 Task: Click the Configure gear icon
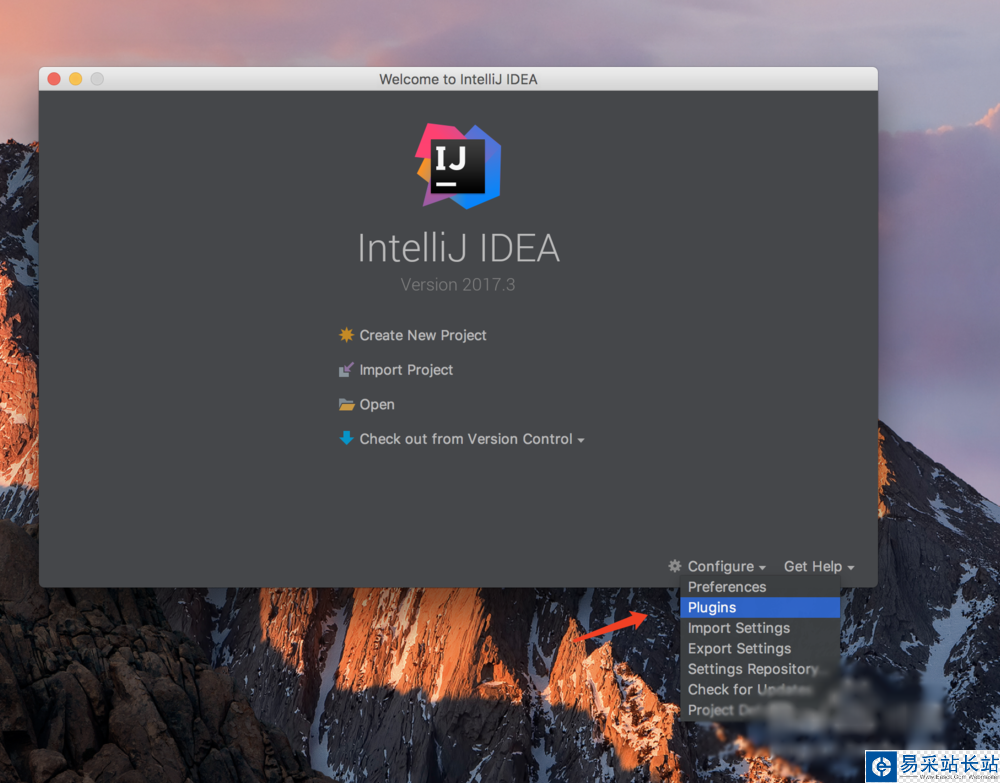click(675, 566)
